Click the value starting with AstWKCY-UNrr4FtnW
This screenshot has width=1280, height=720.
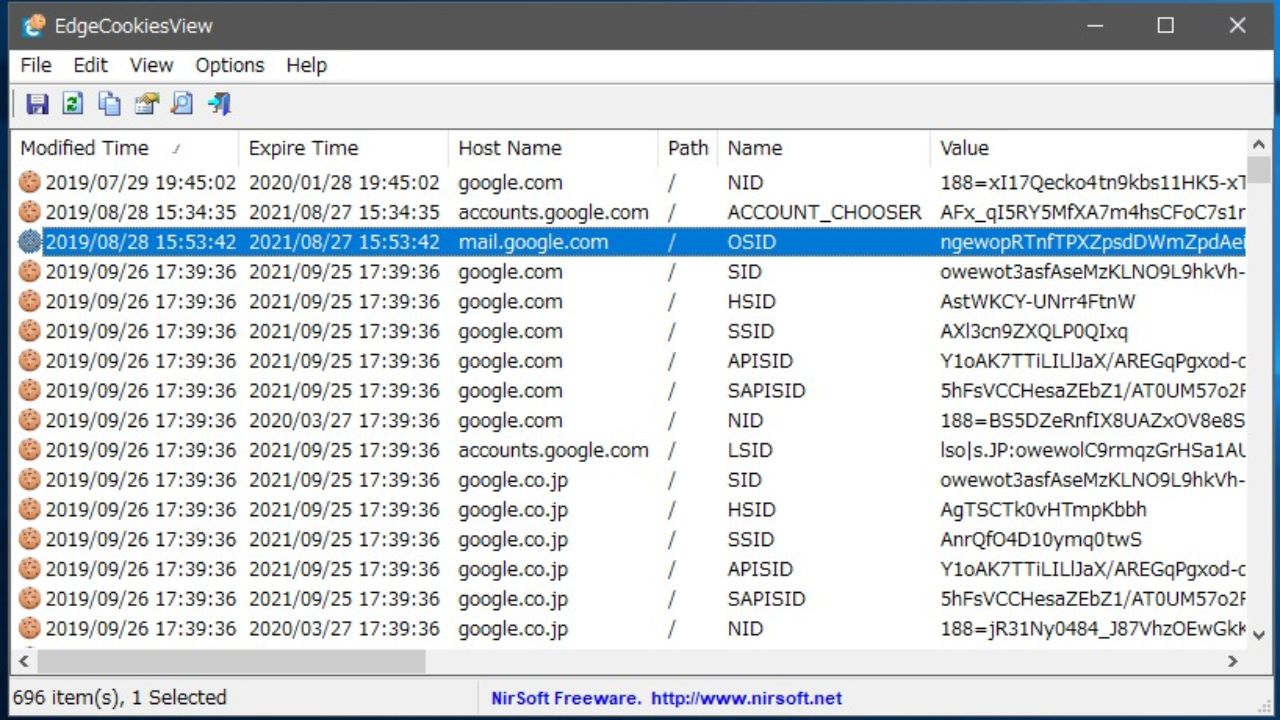click(x=1038, y=301)
